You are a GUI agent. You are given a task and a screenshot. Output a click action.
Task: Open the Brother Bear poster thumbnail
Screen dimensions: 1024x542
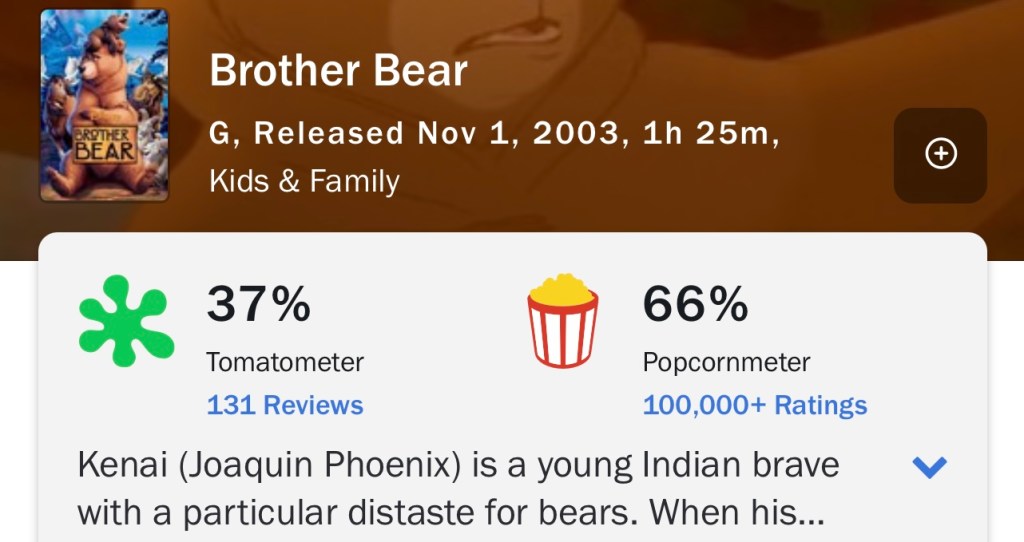tap(104, 105)
